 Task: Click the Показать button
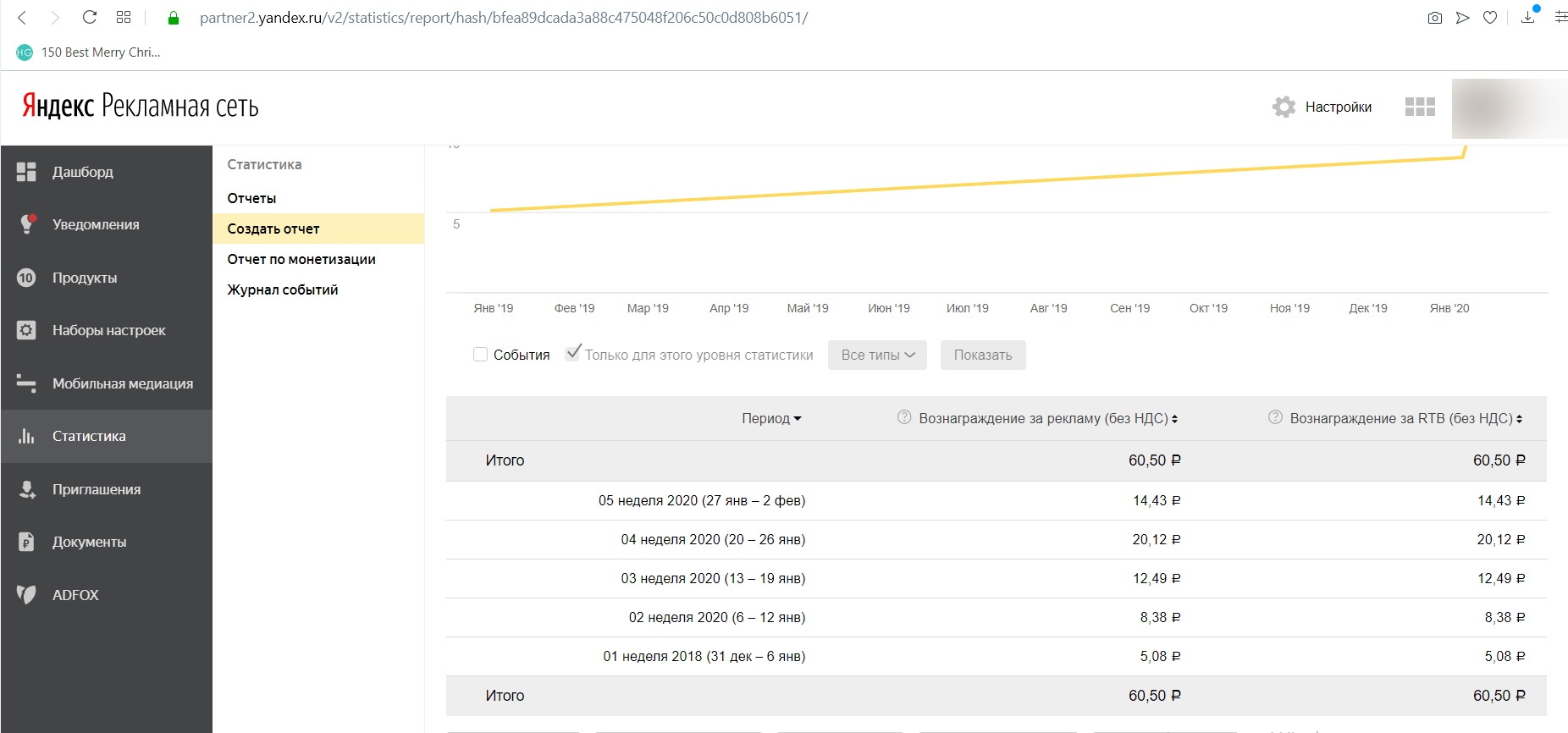983,355
